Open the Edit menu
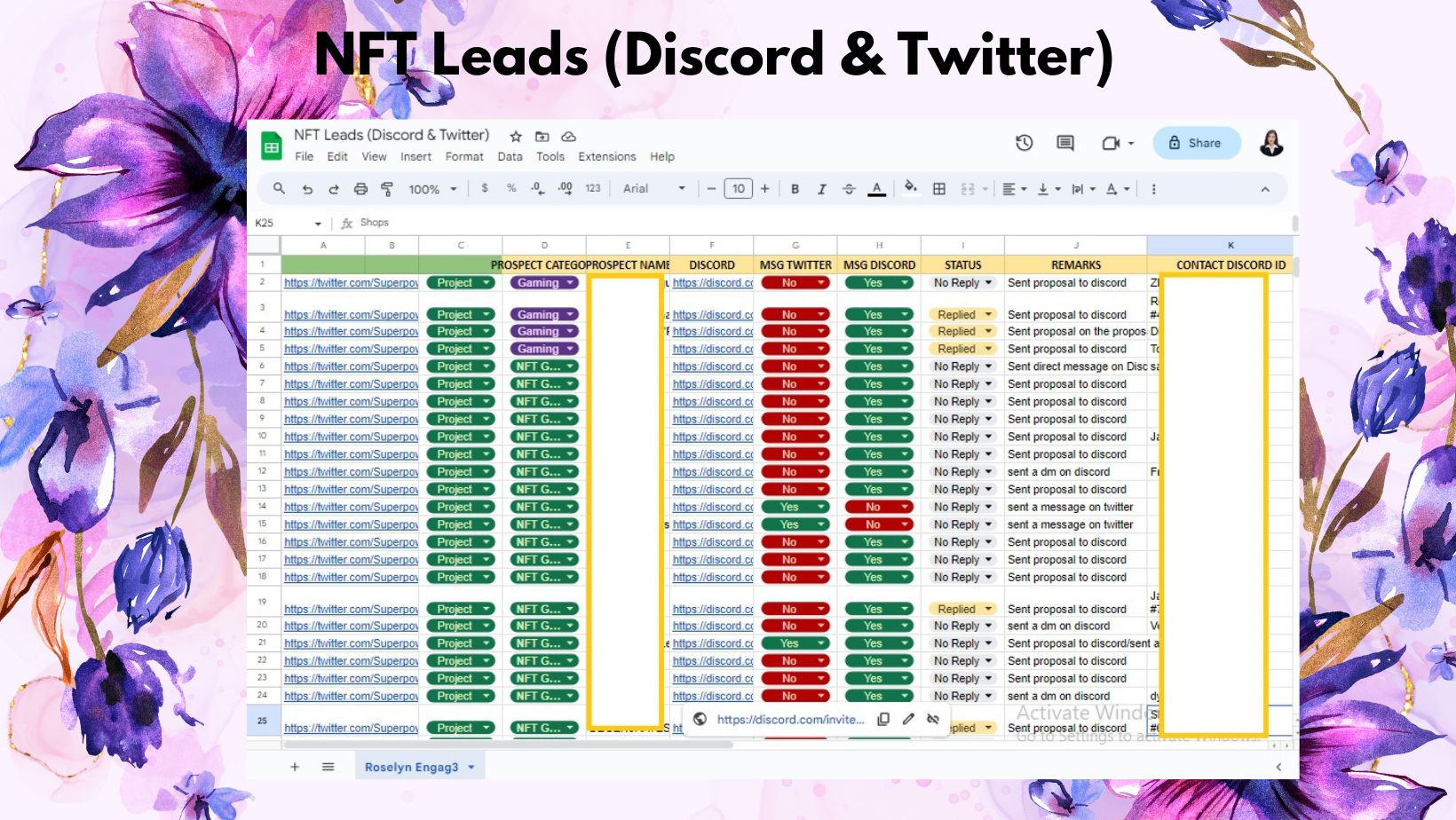This screenshot has height=820, width=1456. [x=337, y=156]
